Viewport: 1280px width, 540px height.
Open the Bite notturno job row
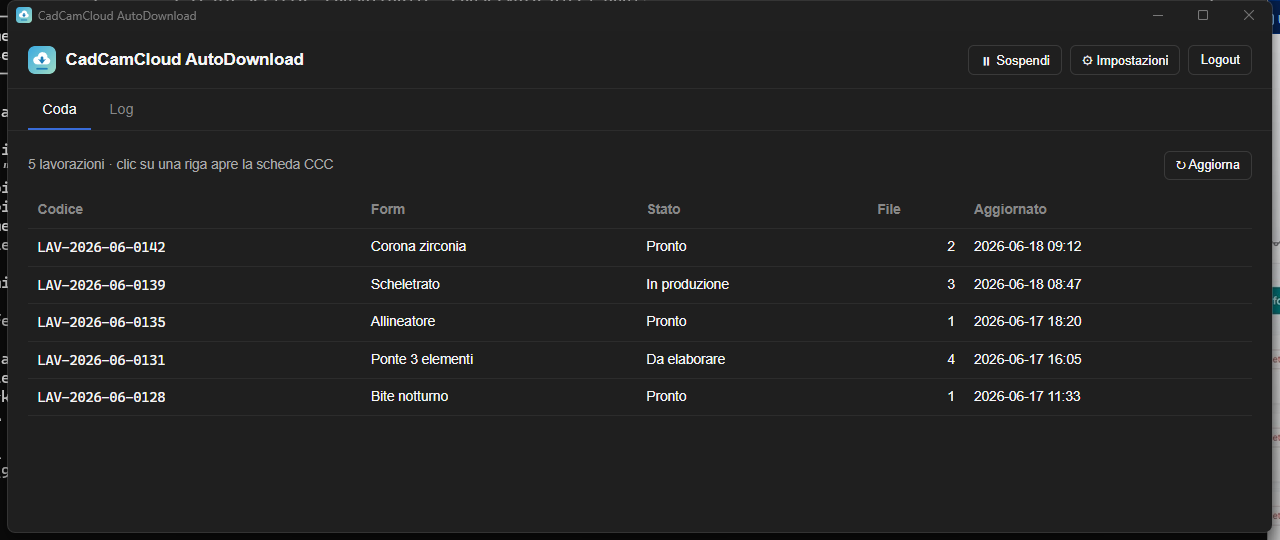click(640, 397)
